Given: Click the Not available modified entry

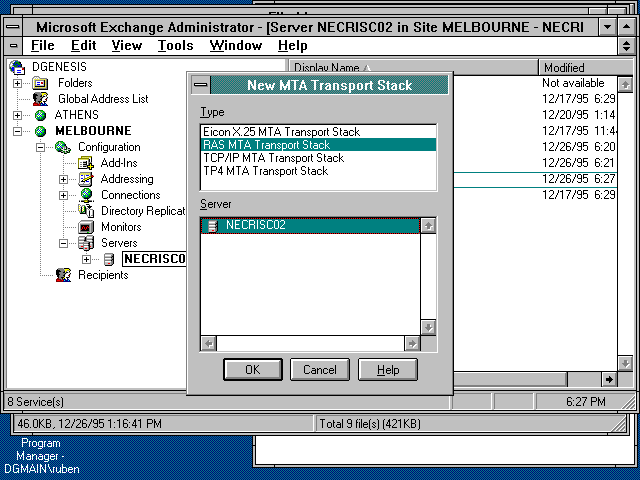Looking at the screenshot, I should (x=573, y=83).
